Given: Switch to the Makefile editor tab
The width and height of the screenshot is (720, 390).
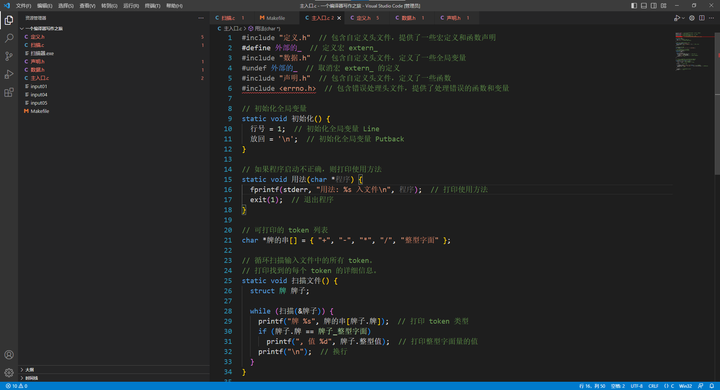Looking at the screenshot, I should click(272, 18).
